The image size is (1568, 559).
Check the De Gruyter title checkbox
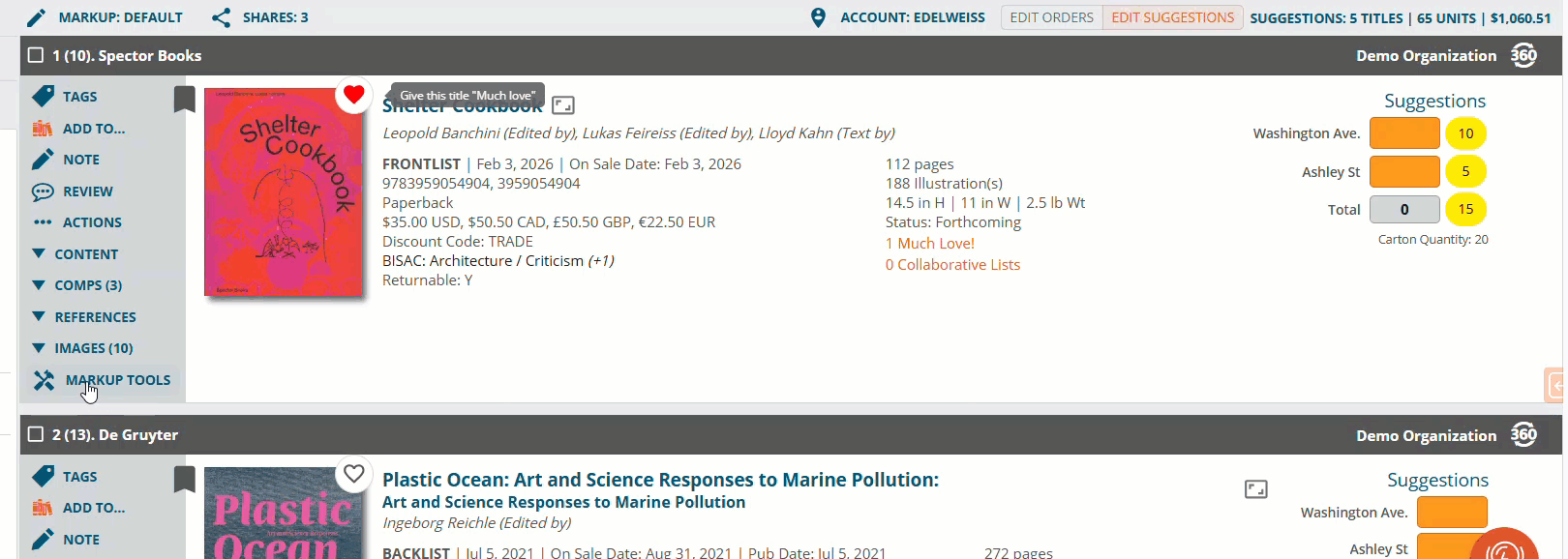pyautogui.click(x=36, y=434)
